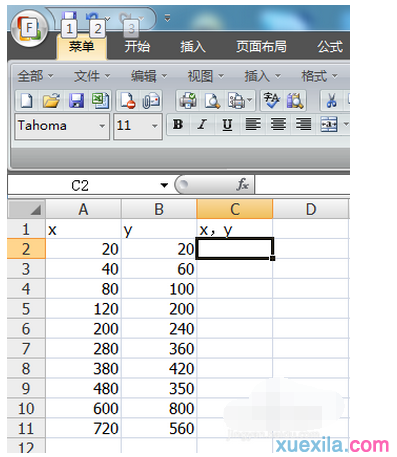Click cell A11 with value 720

point(83,428)
